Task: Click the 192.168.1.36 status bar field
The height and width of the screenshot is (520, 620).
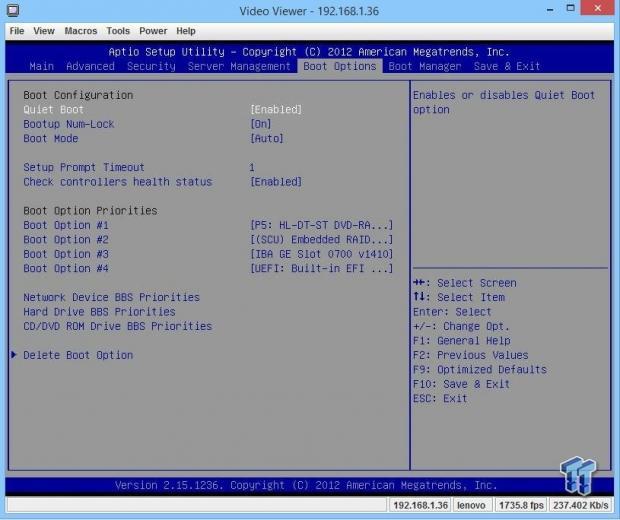Action: (x=420, y=505)
